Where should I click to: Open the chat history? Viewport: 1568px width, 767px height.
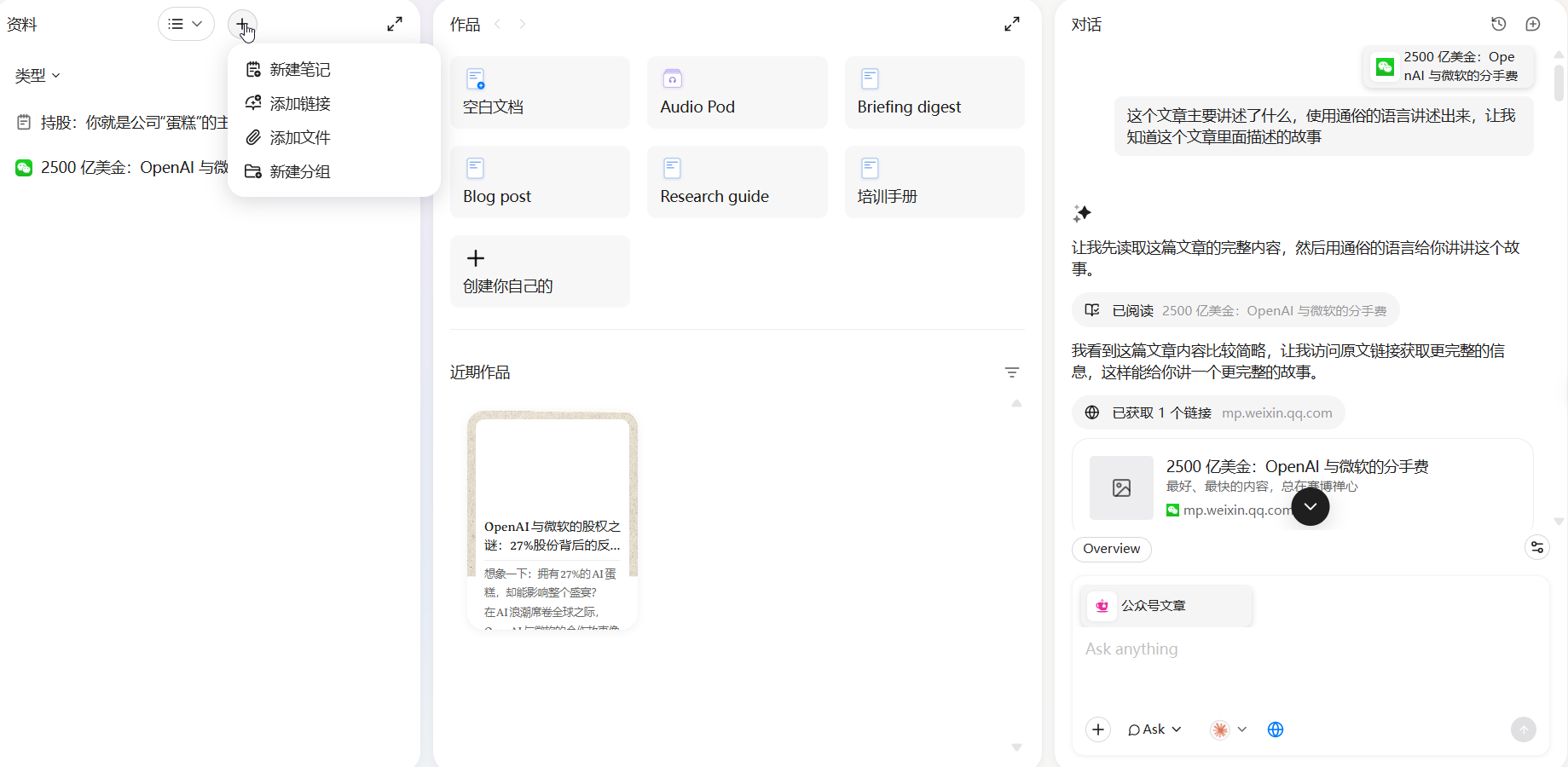pos(1499,24)
